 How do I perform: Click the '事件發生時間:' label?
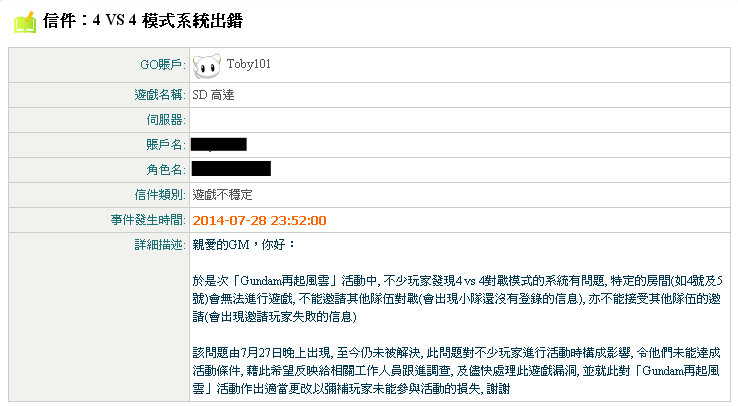coord(148,220)
